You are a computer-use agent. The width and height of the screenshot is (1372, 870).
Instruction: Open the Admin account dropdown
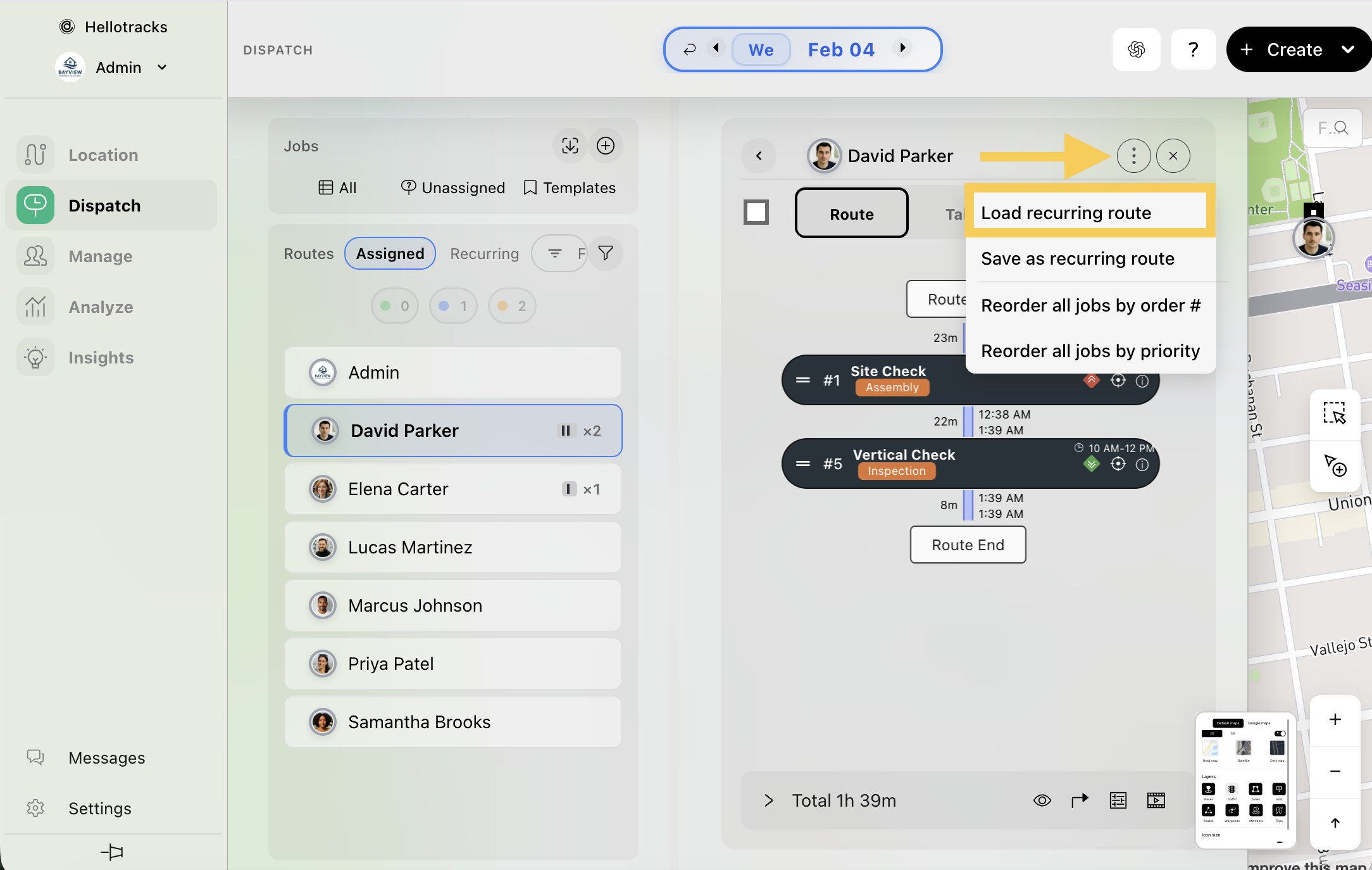(x=163, y=68)
